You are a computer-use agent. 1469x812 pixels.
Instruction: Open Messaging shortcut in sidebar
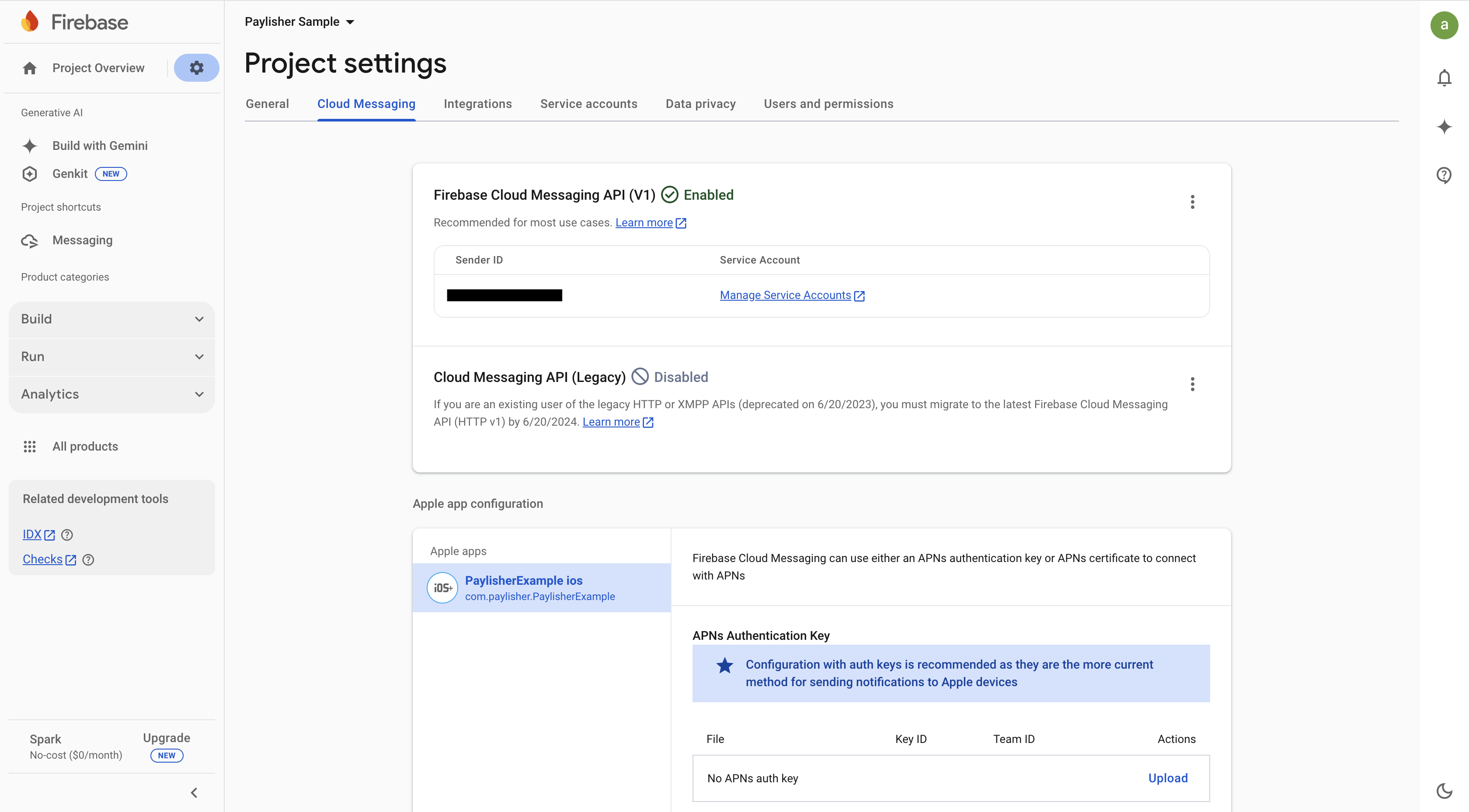coord(82,241)
